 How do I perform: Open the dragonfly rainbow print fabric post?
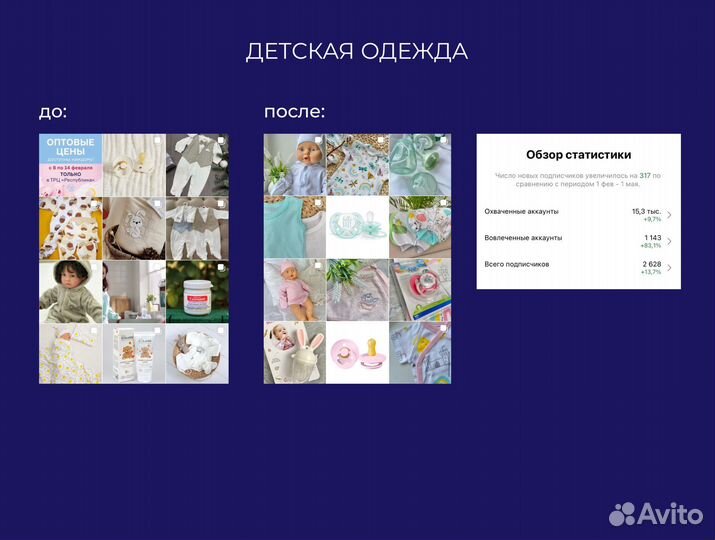358,165
